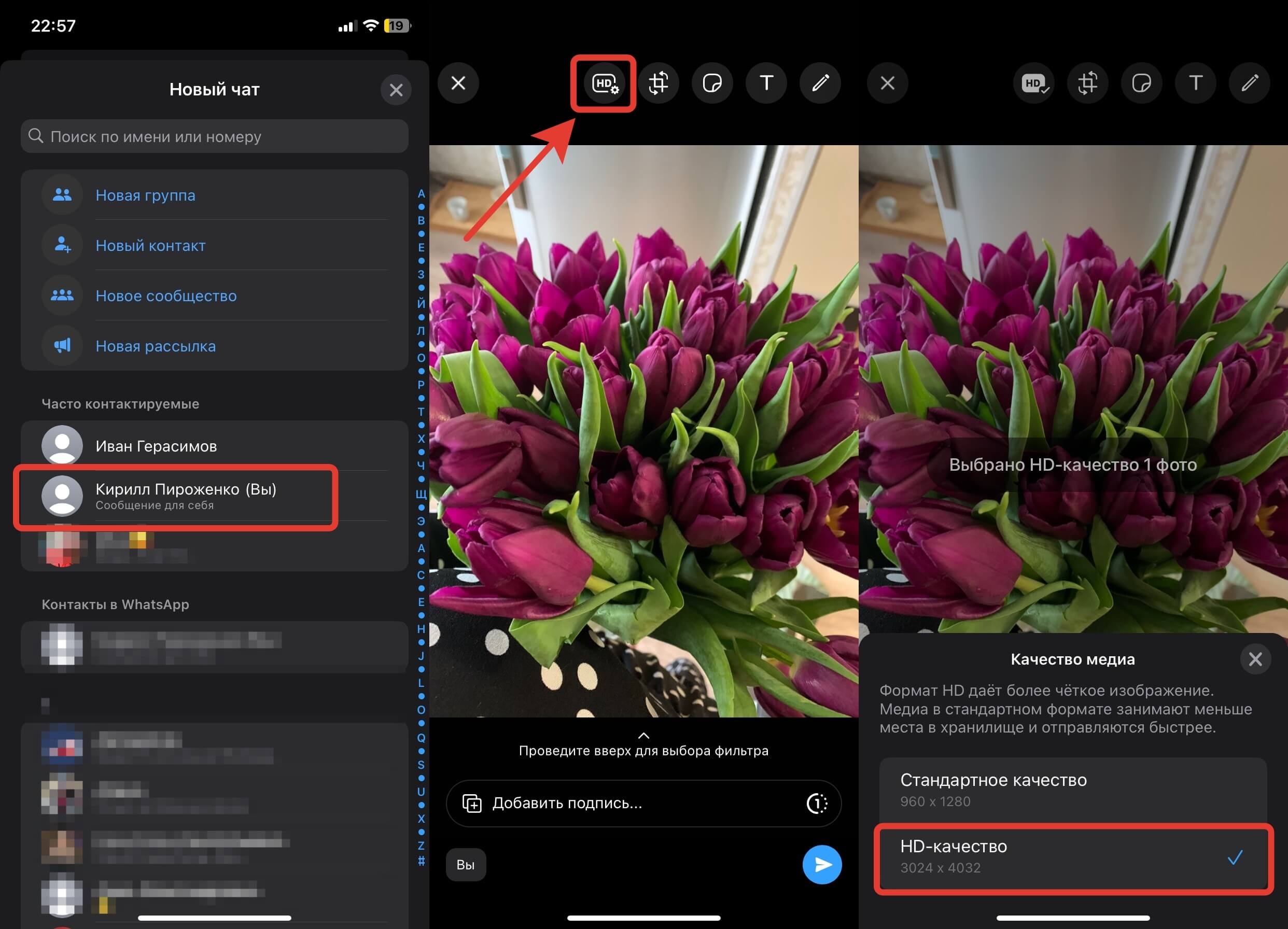
Task: Enable view-once timer icon in caption field
Action: [x=817, y=803]
